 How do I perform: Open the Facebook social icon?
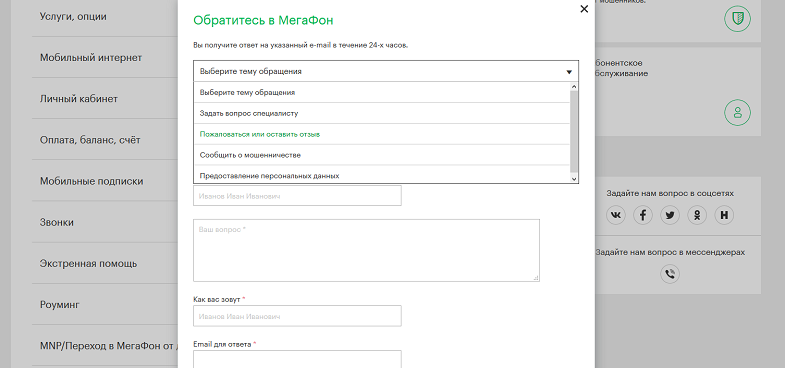(643, 215)
